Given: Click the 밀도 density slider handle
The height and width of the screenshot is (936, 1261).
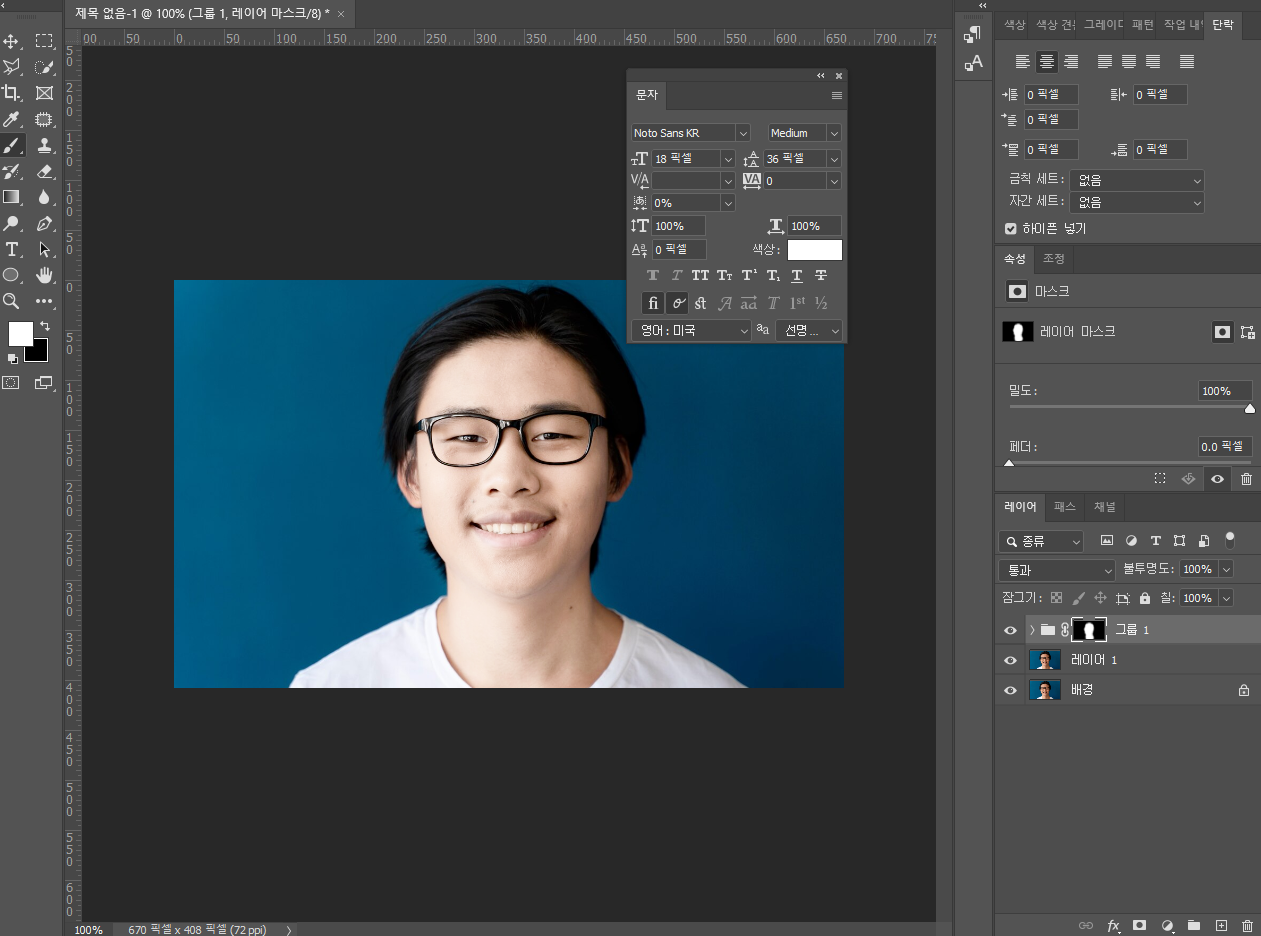Looking at the screenshot, I should 1249,408.
